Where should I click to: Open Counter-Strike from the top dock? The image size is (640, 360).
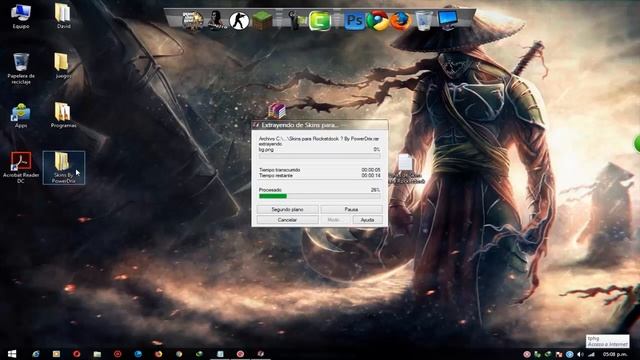[x=239, y=21]
